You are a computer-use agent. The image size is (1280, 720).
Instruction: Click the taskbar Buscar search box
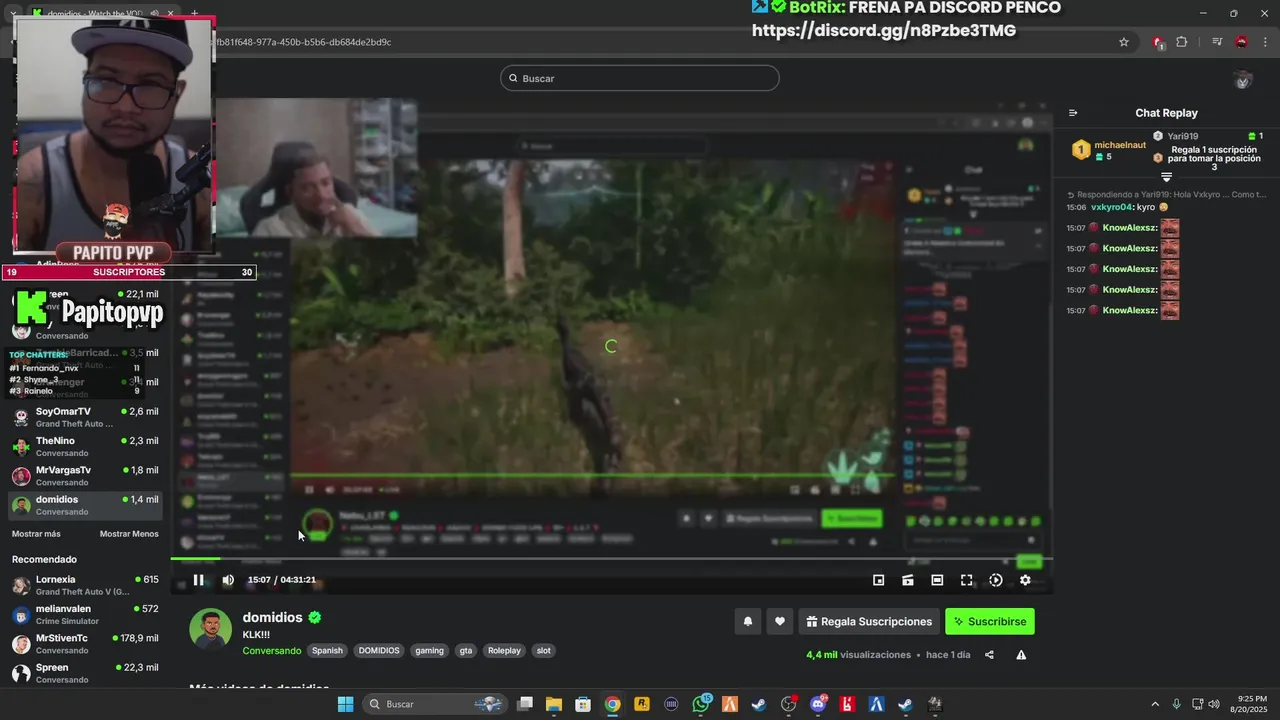point(434,704)
